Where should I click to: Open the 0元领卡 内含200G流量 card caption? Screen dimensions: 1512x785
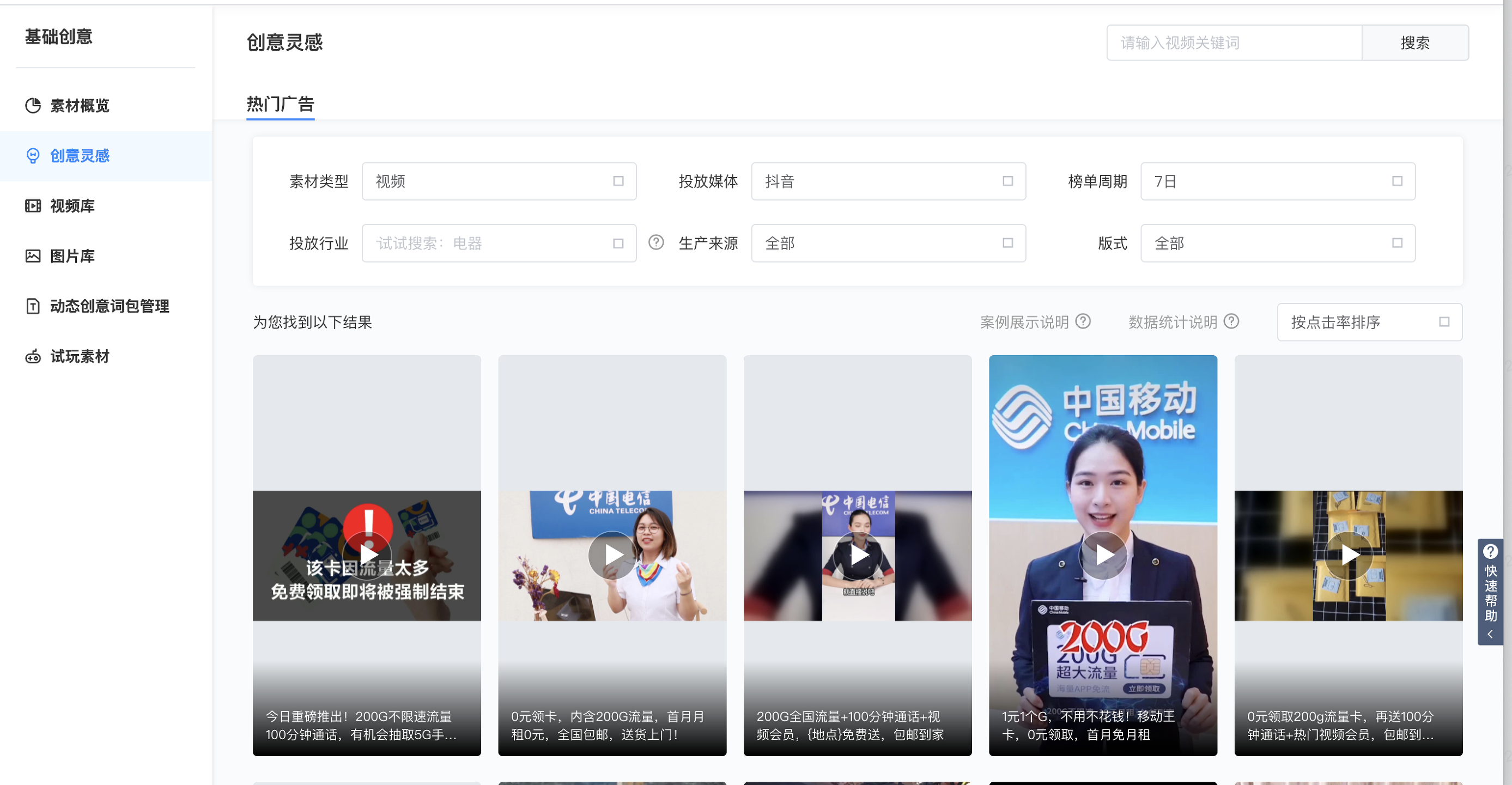coord(608,726)
